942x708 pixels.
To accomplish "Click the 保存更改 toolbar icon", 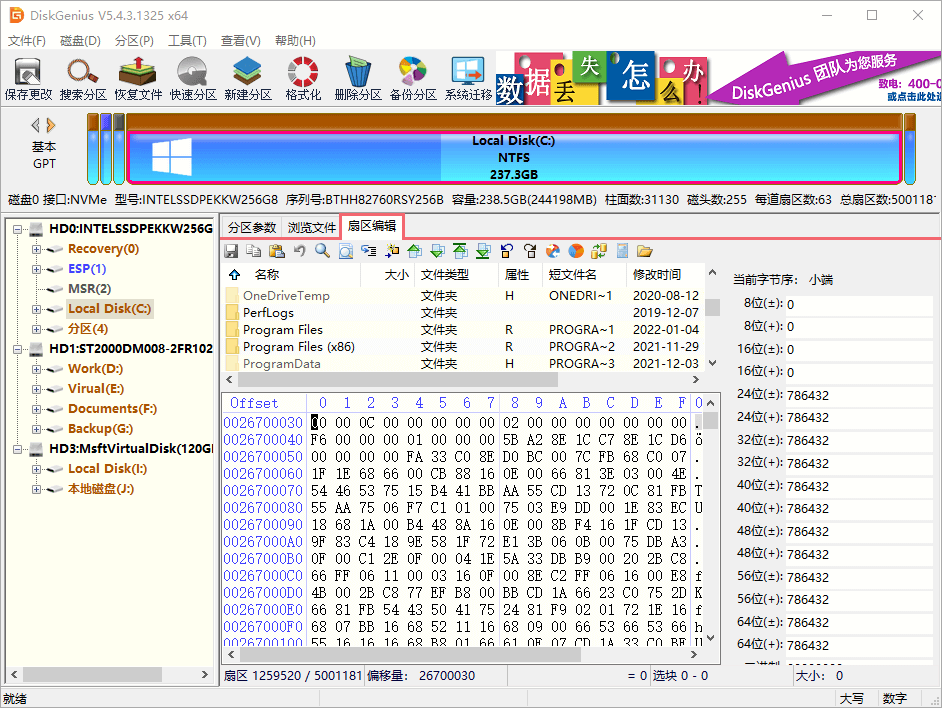I will pos(28,78).
